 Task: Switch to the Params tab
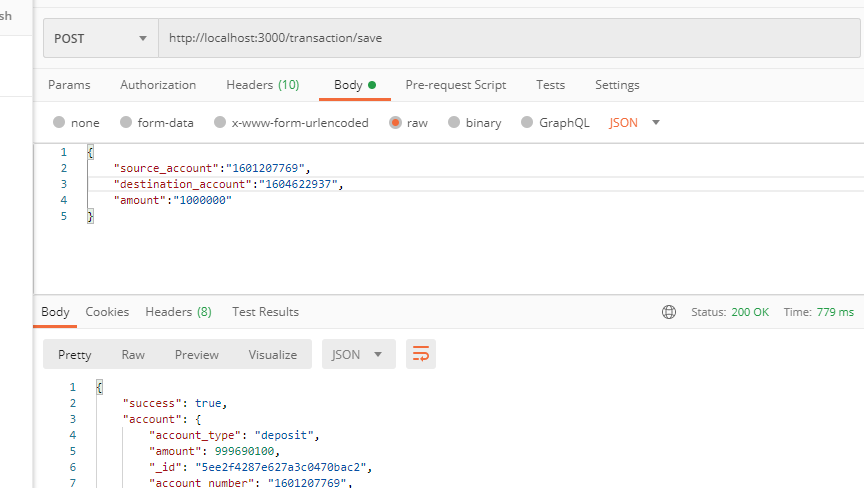tap(69, 85)
